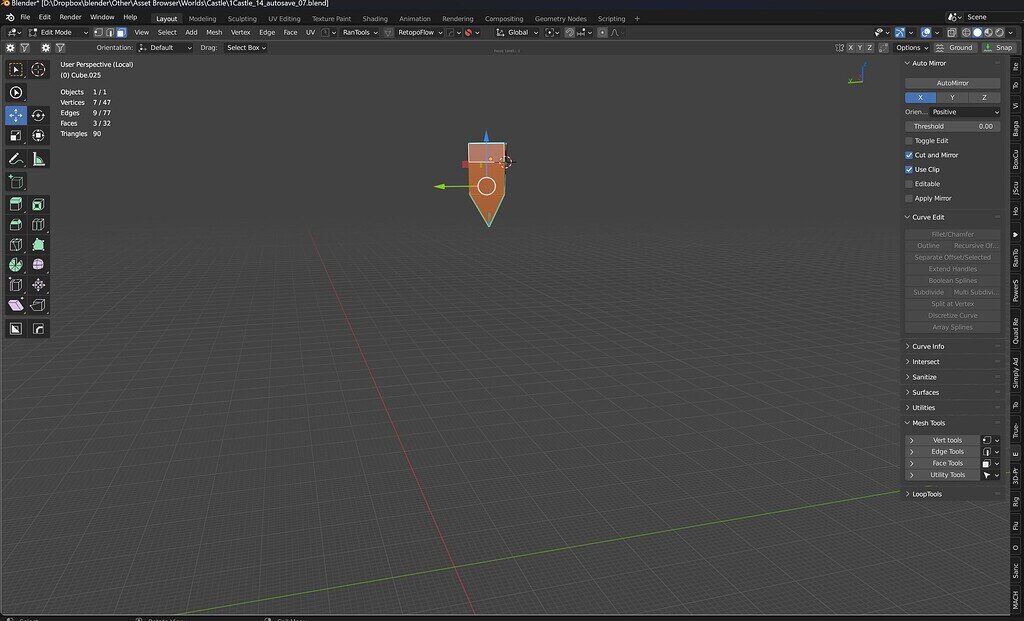This screenshot has width=1024, height=621.
Task: Open the Orientation dropdown showing Default
Action: click(165, 47)
